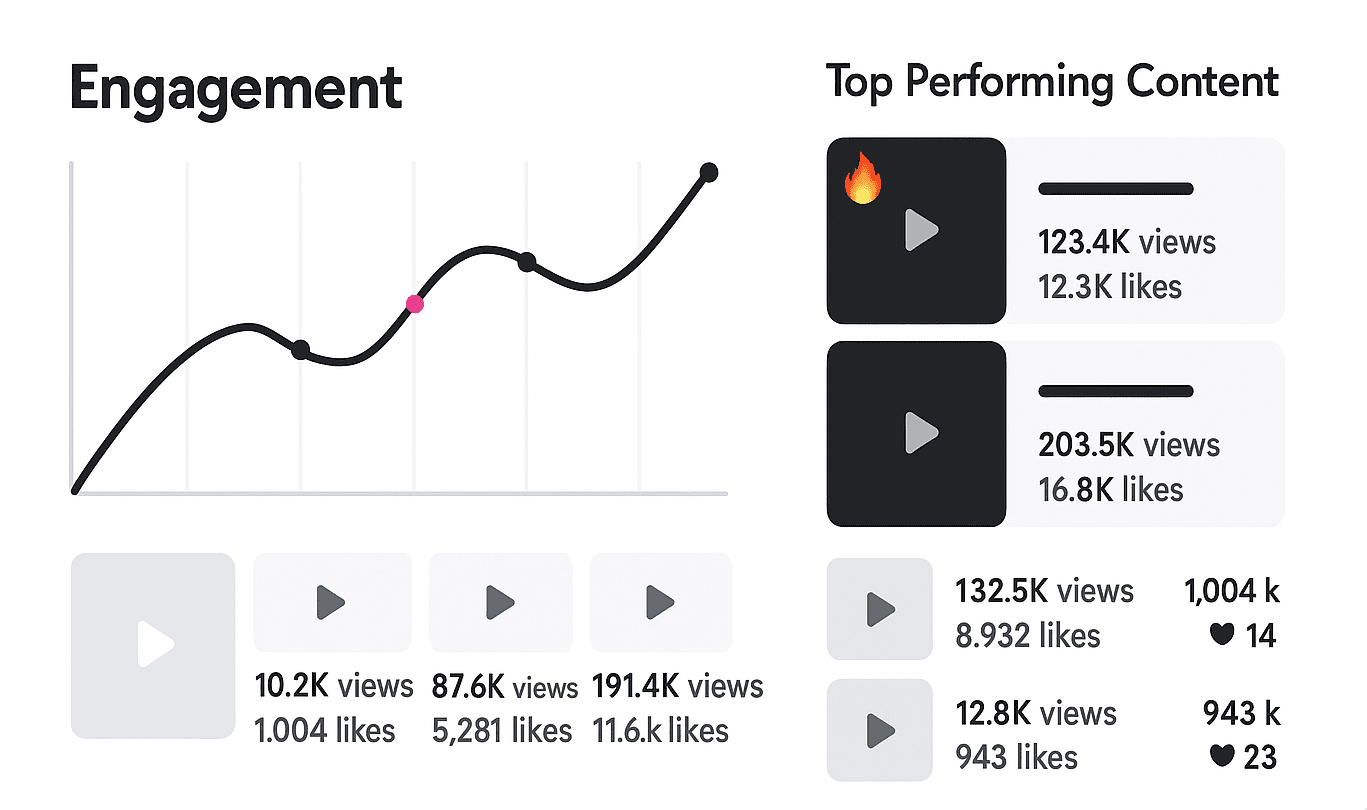
Task: Click the heart icon beside 23
Action: point(1221,756)
